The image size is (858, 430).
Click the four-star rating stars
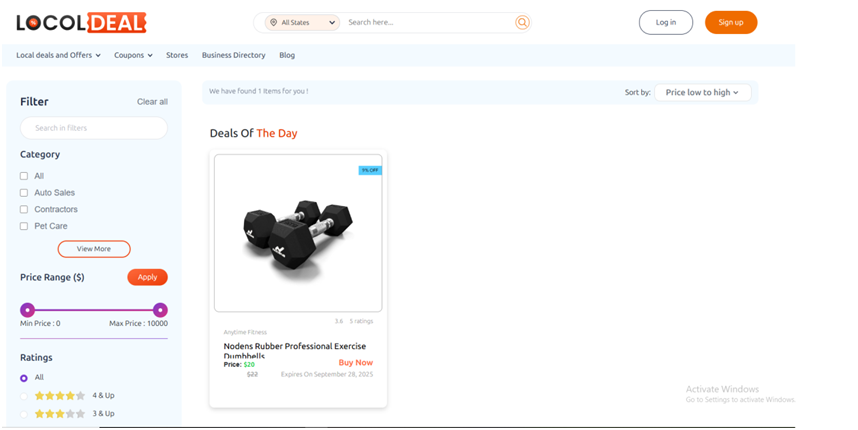[60, 396]
